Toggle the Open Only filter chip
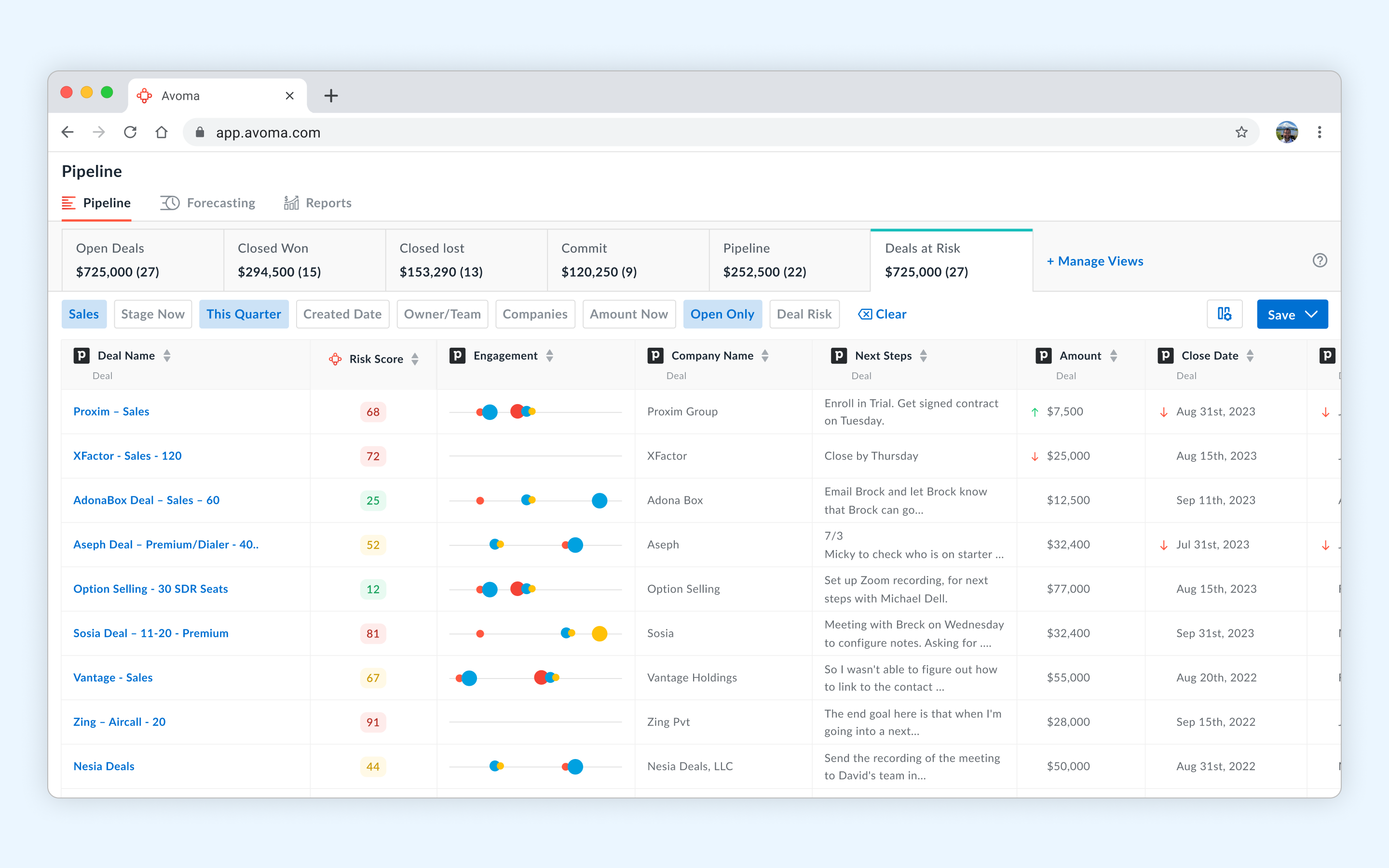Image resolution: width=1389 pixels, height=868 pixels. pyautogui.click(x=722, y=314)
